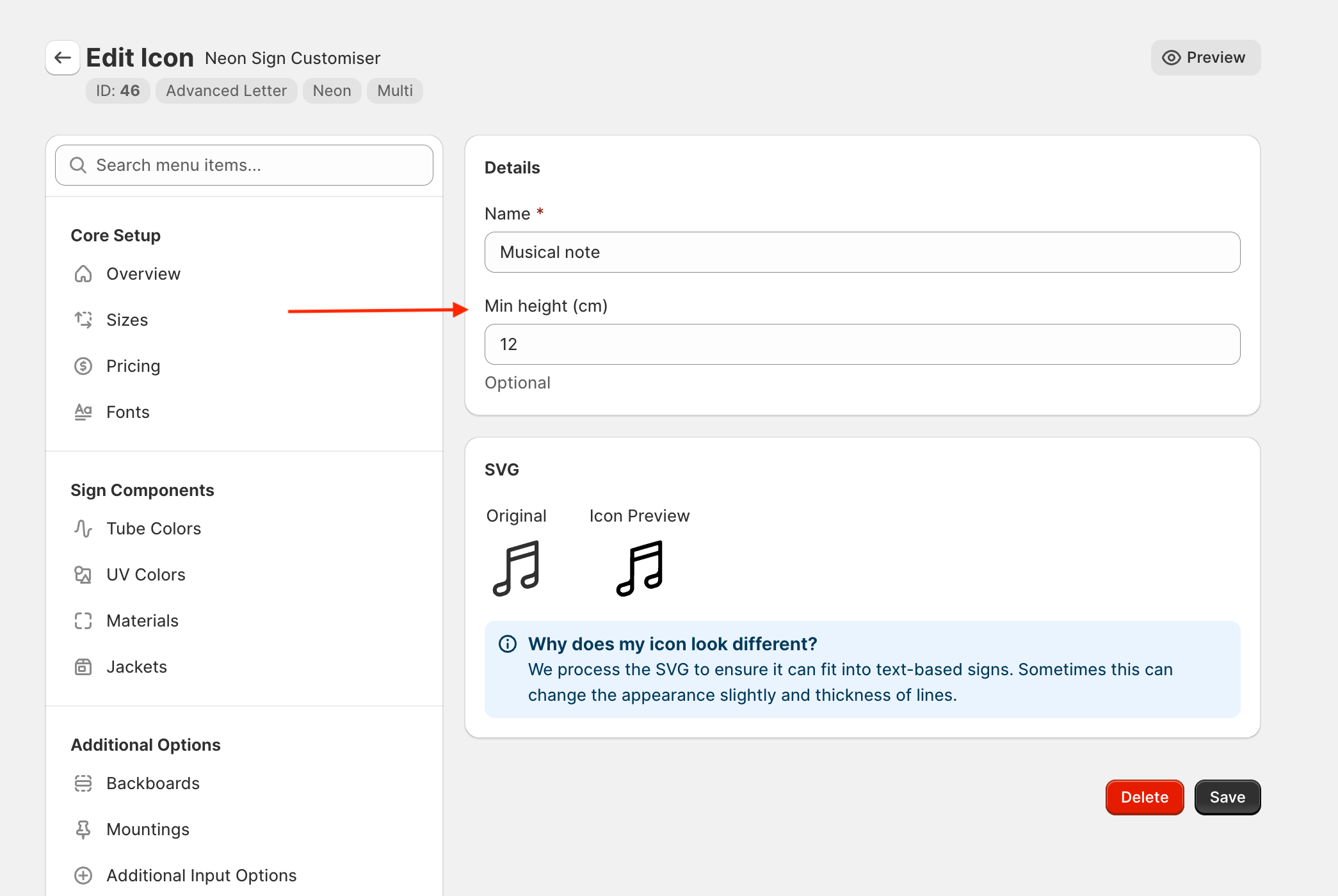Save the icon changes
Image resolution: width=1338 pixels, height=896 pixels.
(1227, 797)
